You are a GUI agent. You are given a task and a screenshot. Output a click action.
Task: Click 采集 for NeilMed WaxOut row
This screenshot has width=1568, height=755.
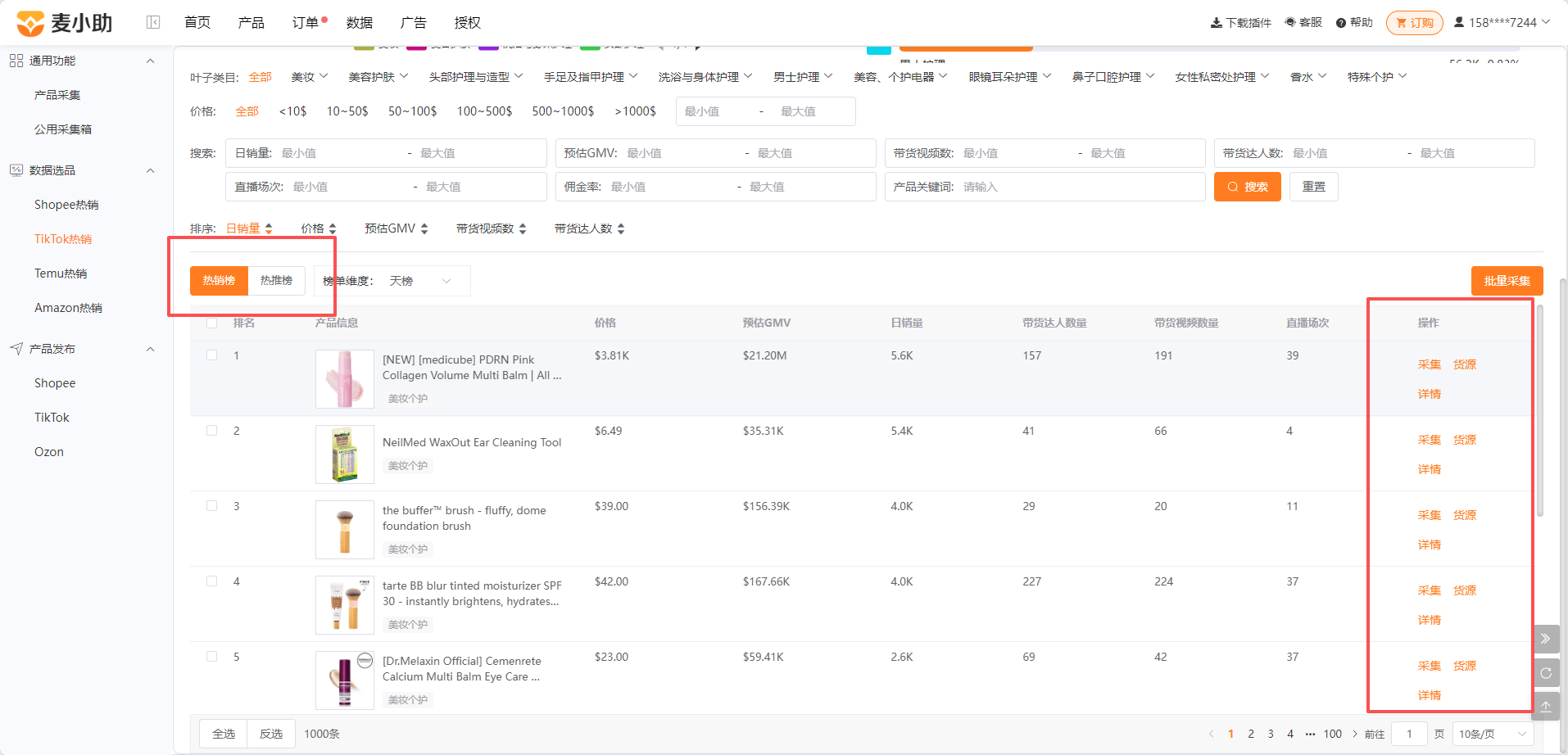point(1430,440)
